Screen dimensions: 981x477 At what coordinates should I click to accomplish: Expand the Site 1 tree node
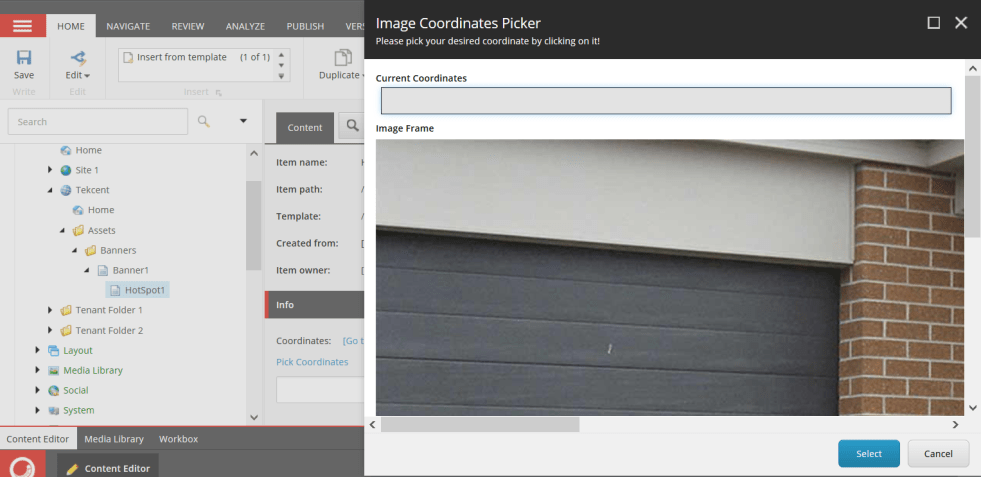(x=50, y=170)
